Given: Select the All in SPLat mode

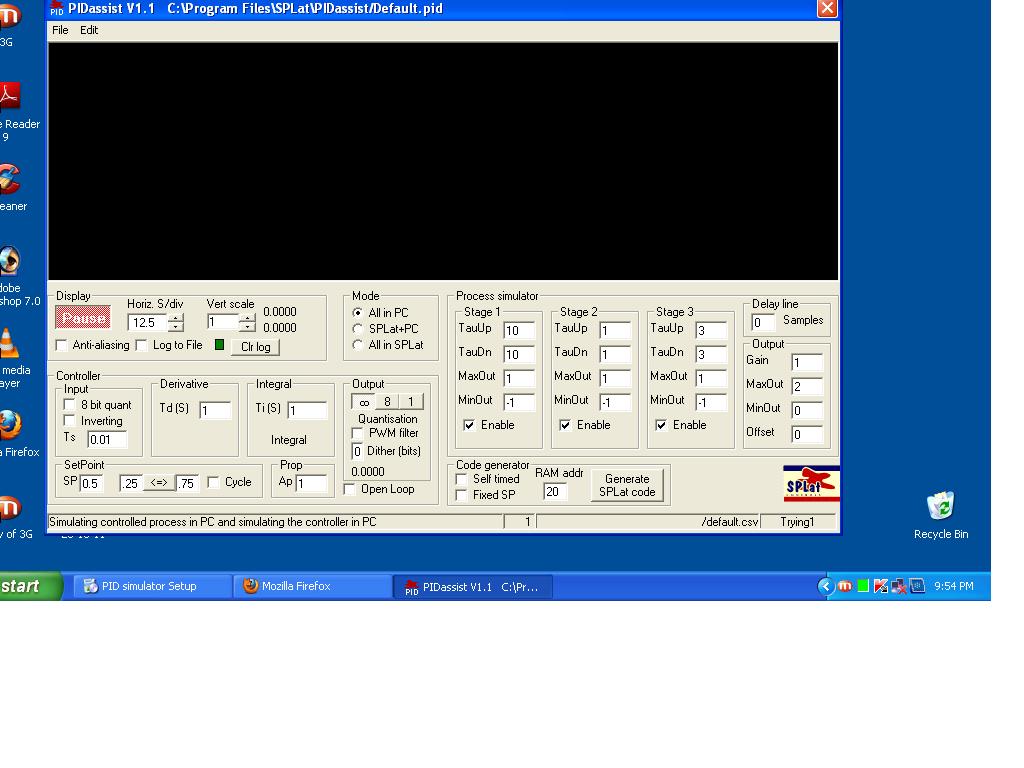Looking at the screenshot, I should (357, 345).
